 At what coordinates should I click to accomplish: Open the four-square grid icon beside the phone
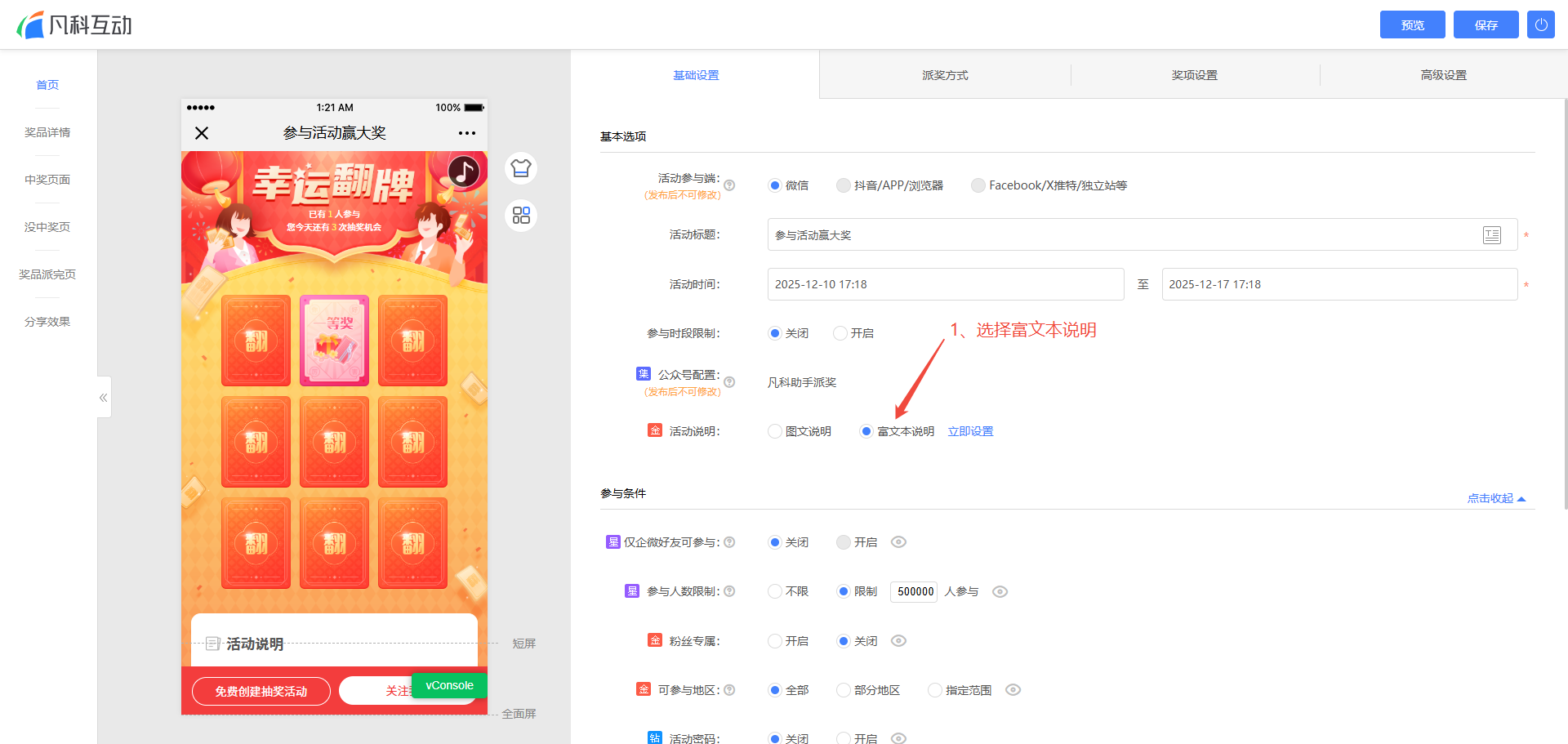tap(521, 216)
